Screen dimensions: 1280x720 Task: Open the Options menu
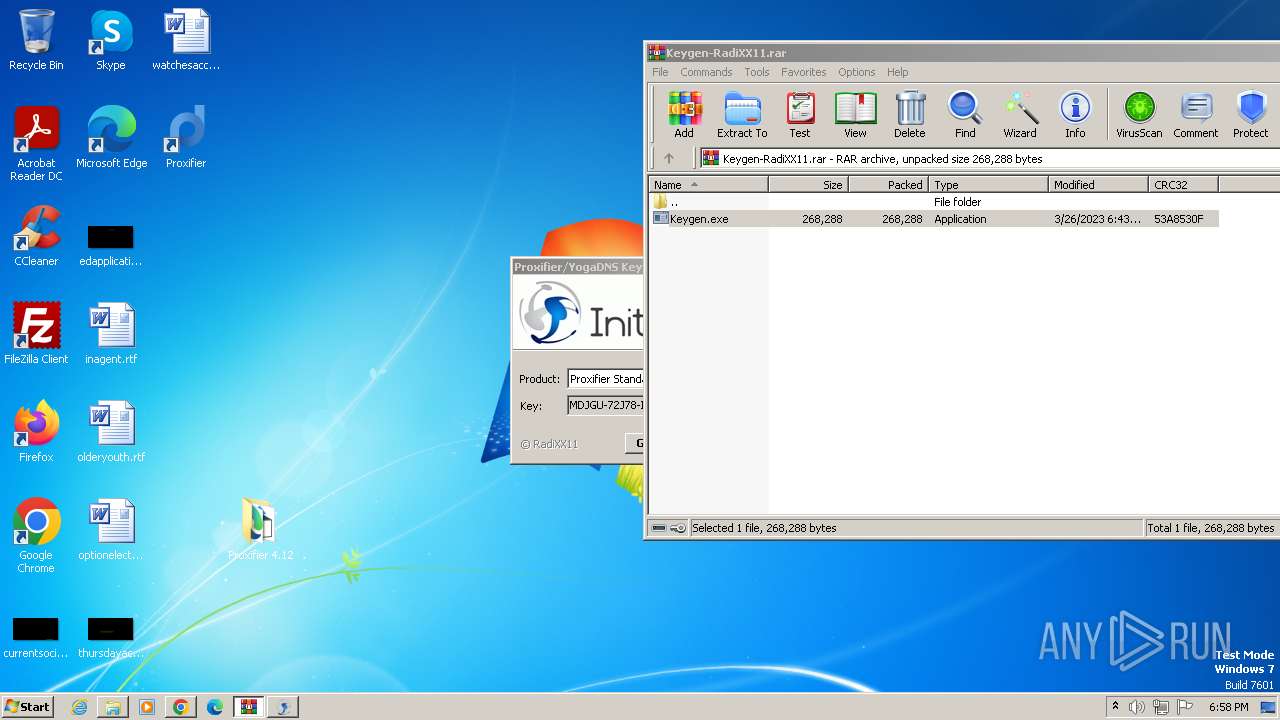point(857,72)
